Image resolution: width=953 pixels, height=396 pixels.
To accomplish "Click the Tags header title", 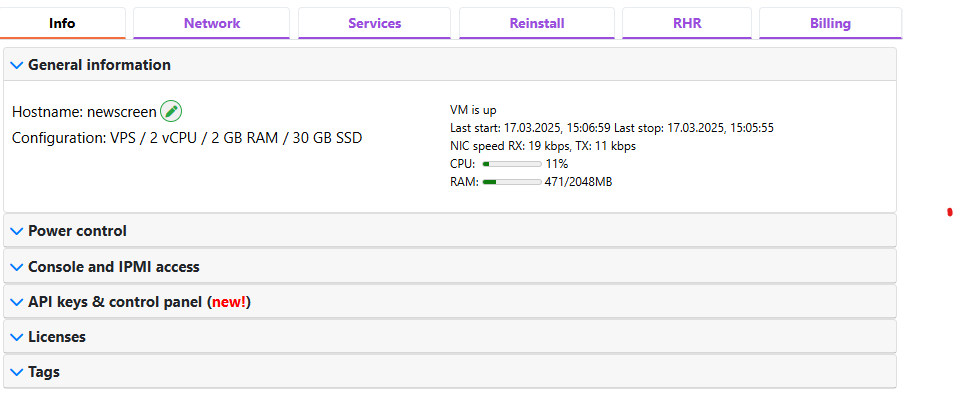I will pyautogui.click(x=44, y=372).
